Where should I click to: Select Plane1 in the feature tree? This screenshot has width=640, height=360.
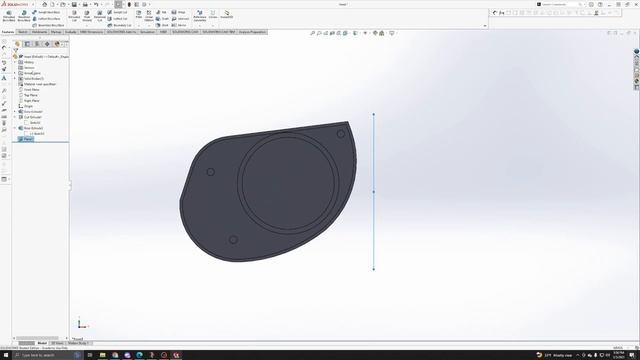25,139
